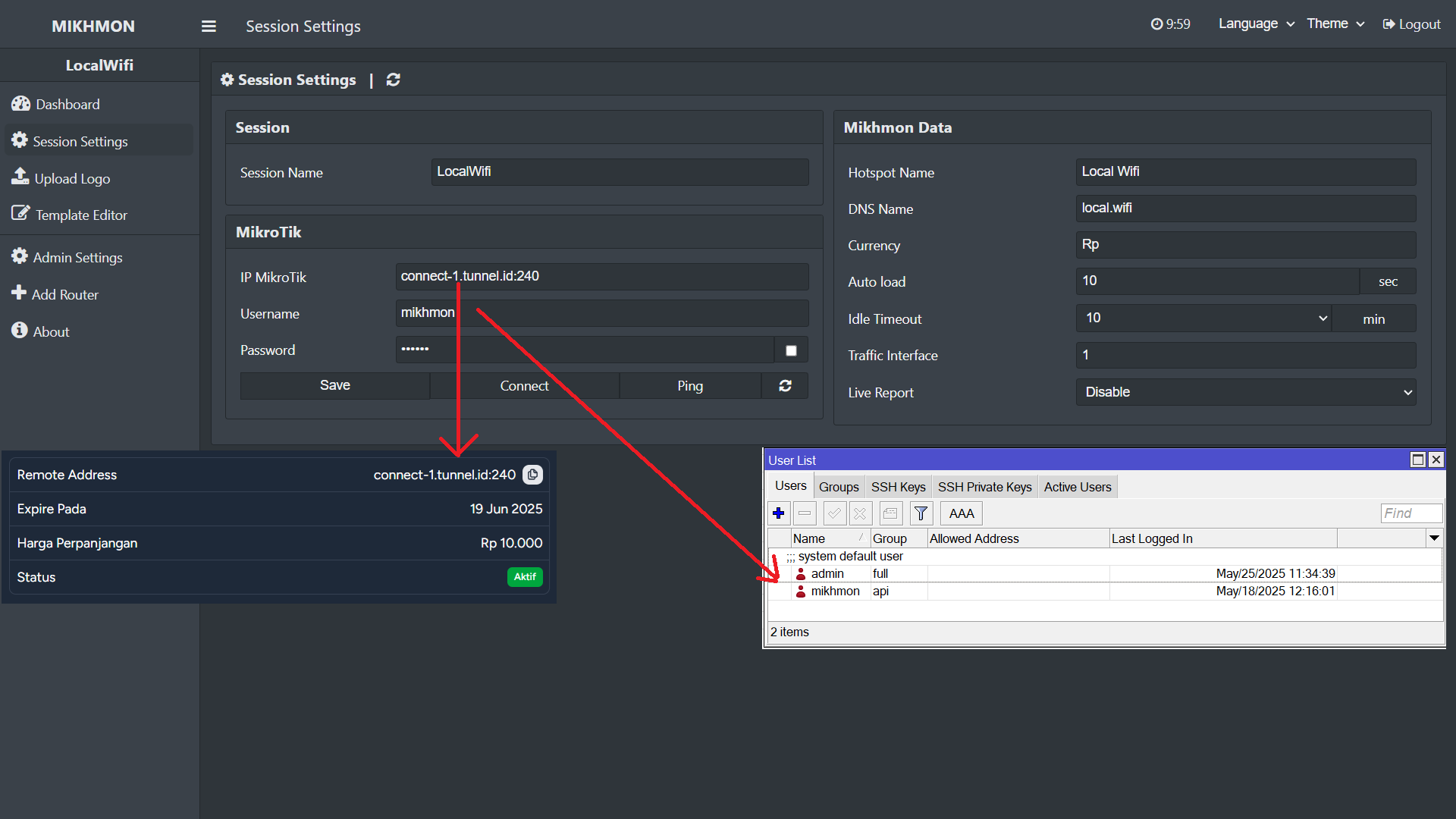The width and height of the screenshot is (1456, 819).
Task: Switch to the Active Users tab
Action: (x=1077, y=487)
